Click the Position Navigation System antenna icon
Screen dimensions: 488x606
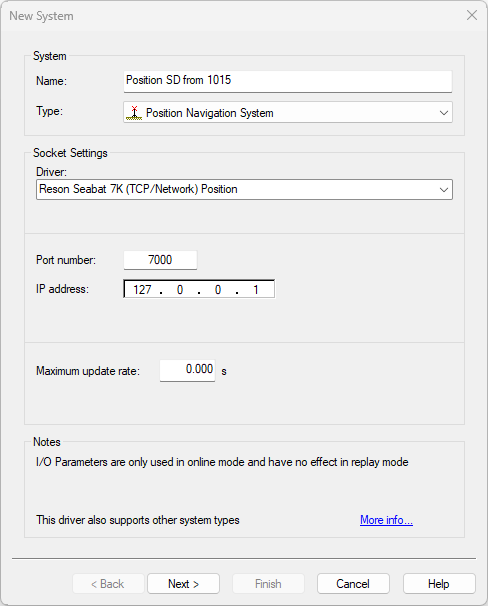coord(134,113)
